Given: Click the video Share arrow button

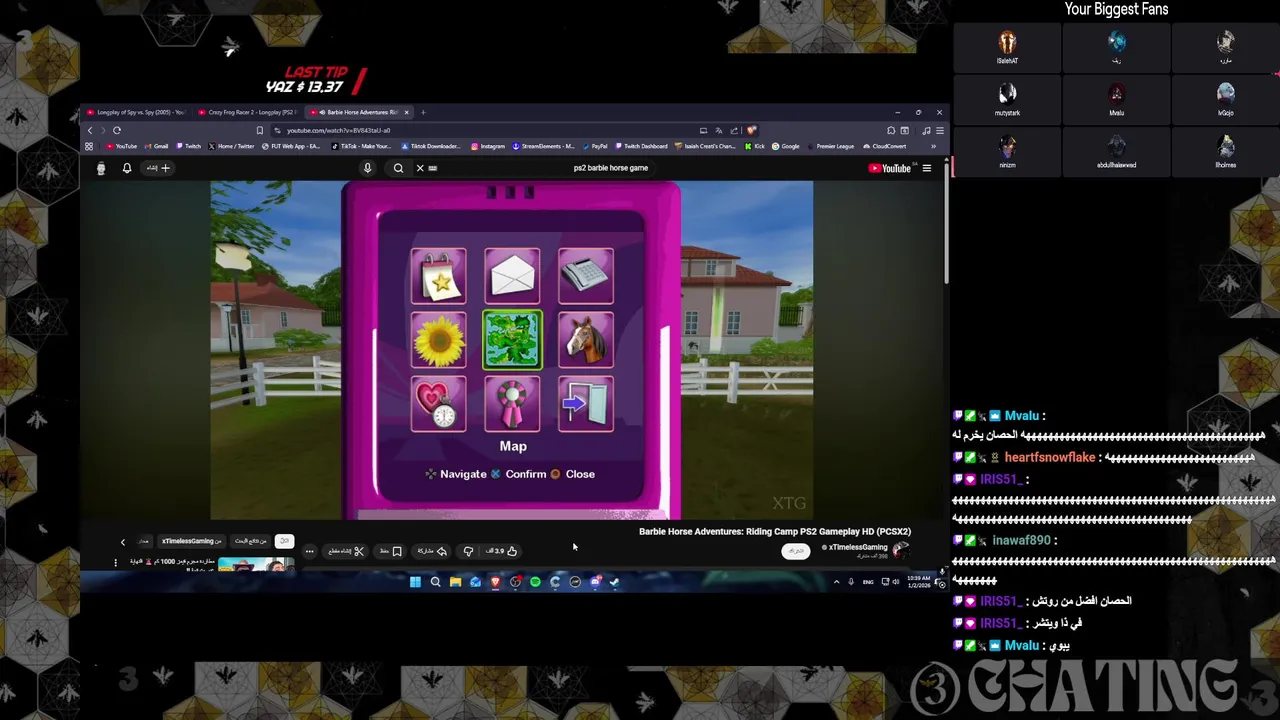Looking at the screenshot, I should coord(432,551).
